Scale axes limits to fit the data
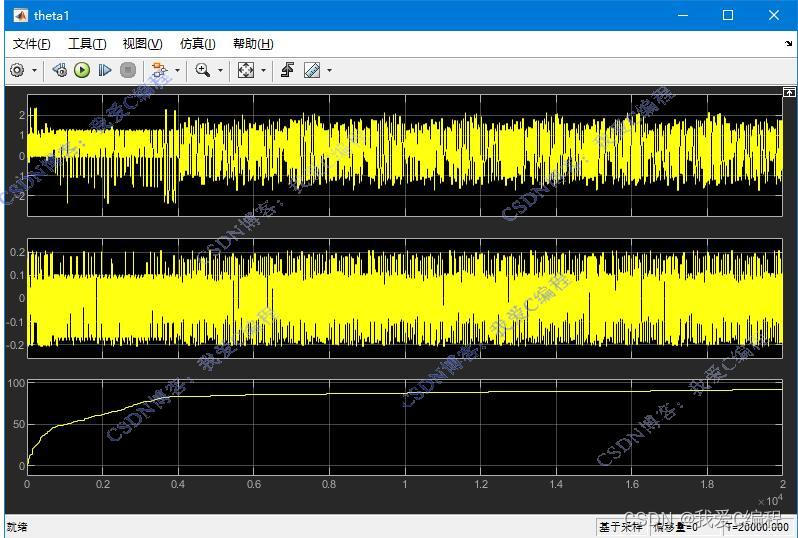The height and width of the screenshot is (538, 798). point(246,70)
